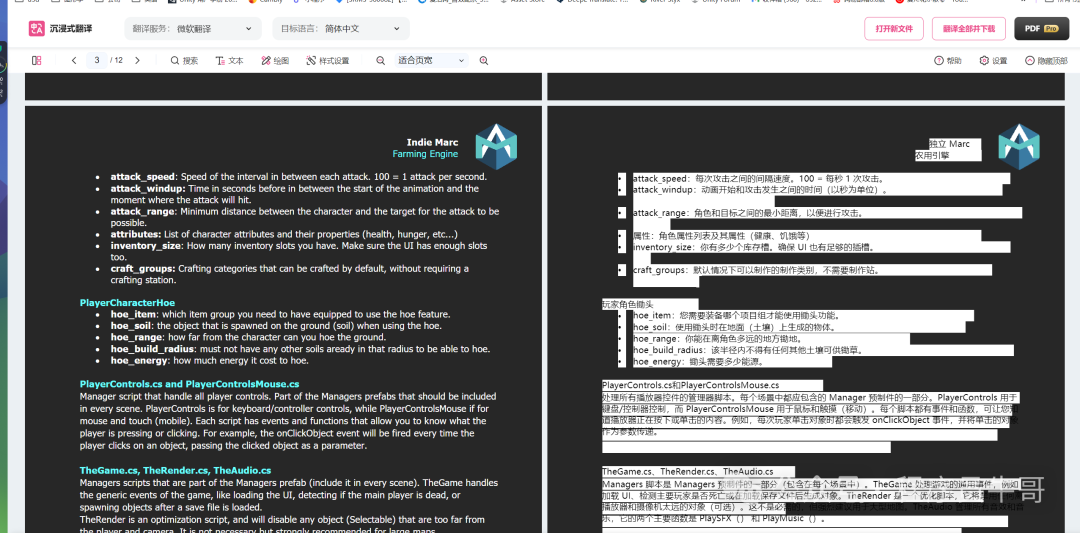Click the translated 玩家角色锄头 heading
This screenshot has width=1080, height=533.
[627, 304]
